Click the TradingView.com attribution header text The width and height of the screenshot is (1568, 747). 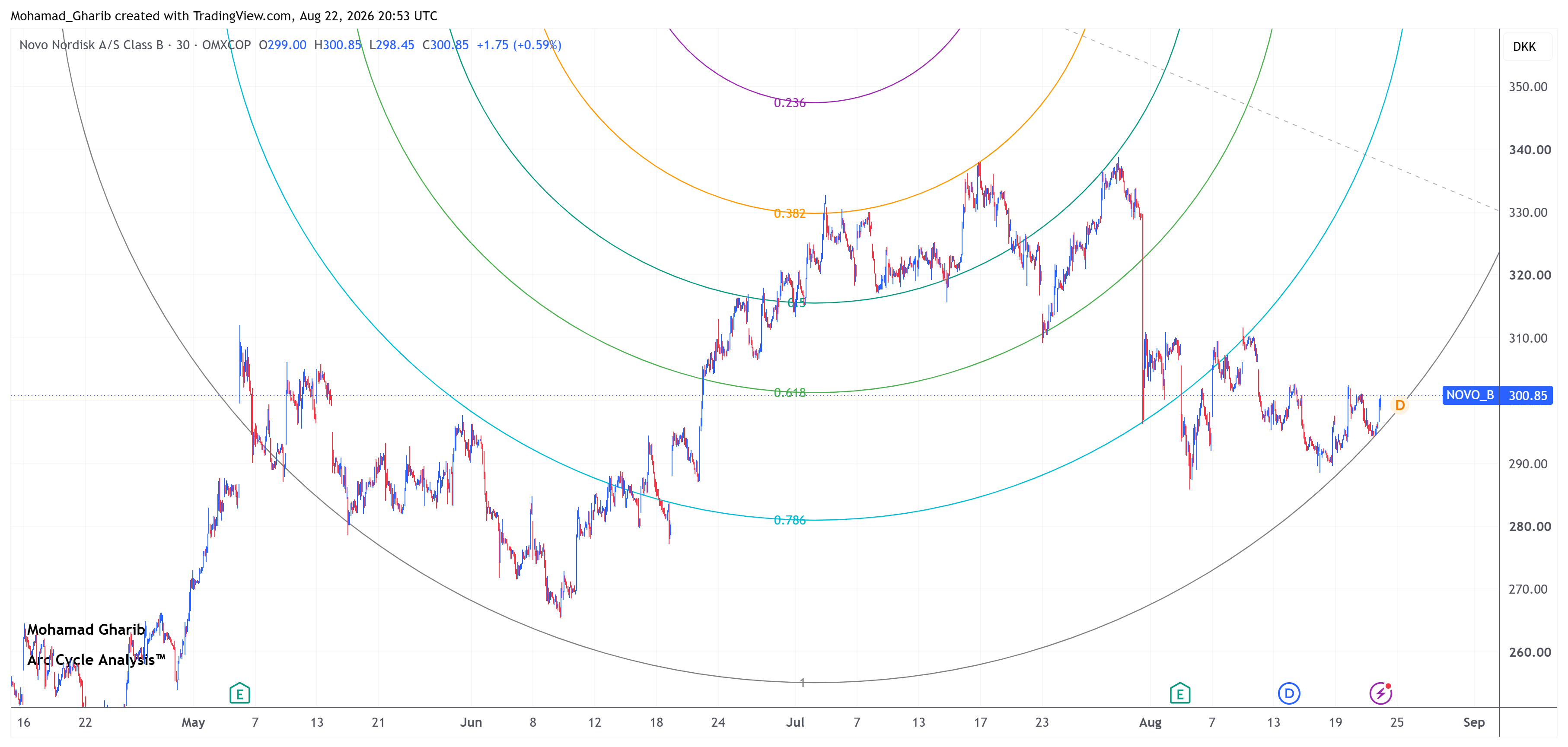224,16
